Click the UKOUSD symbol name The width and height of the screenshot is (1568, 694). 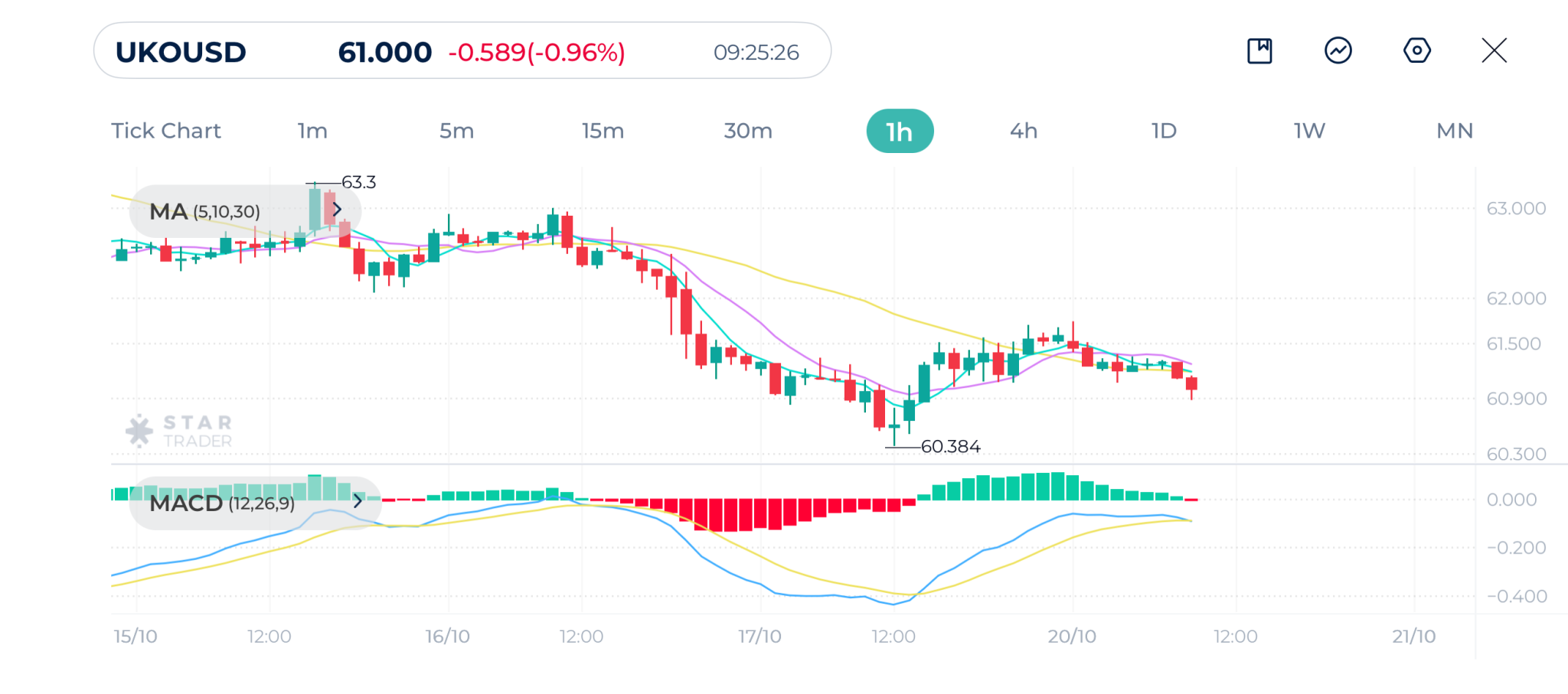(x=181, y=52)
